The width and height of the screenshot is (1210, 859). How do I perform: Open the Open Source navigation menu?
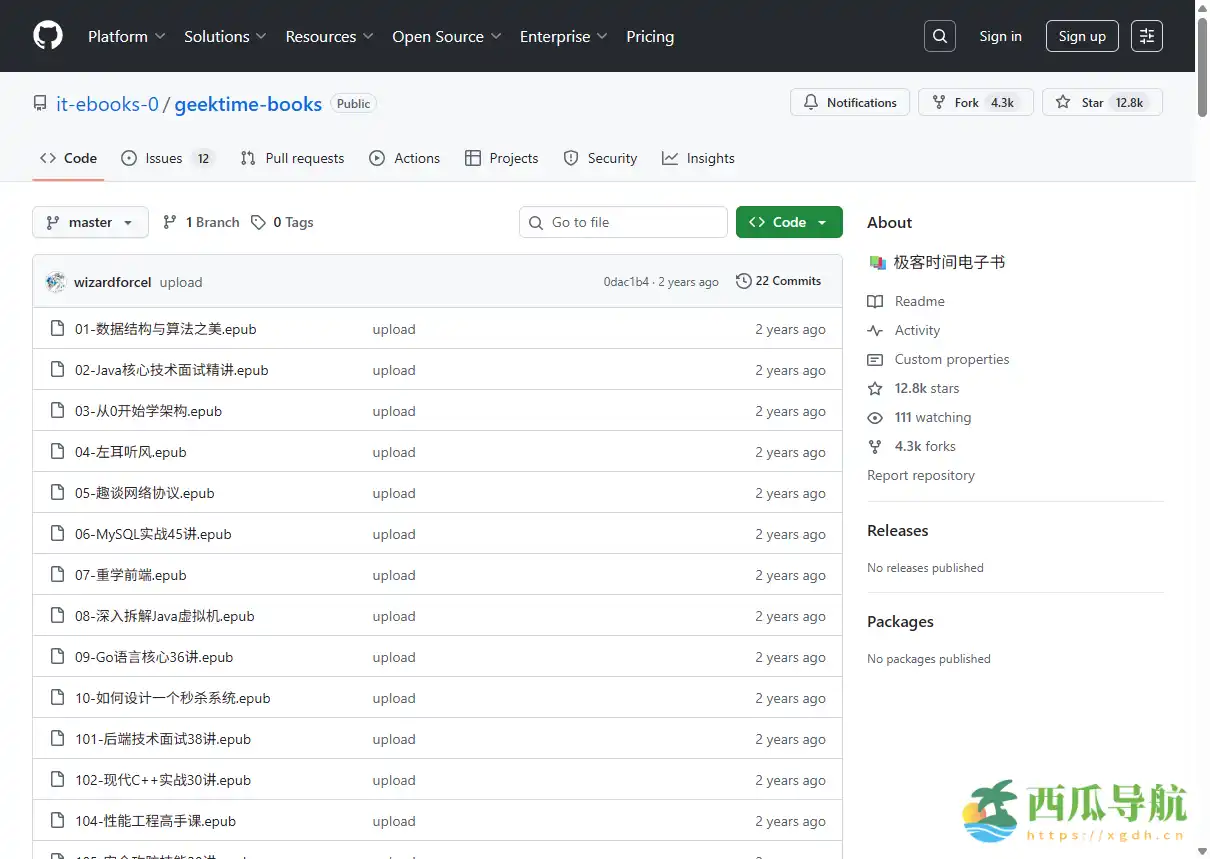click(x=446, y=36)
